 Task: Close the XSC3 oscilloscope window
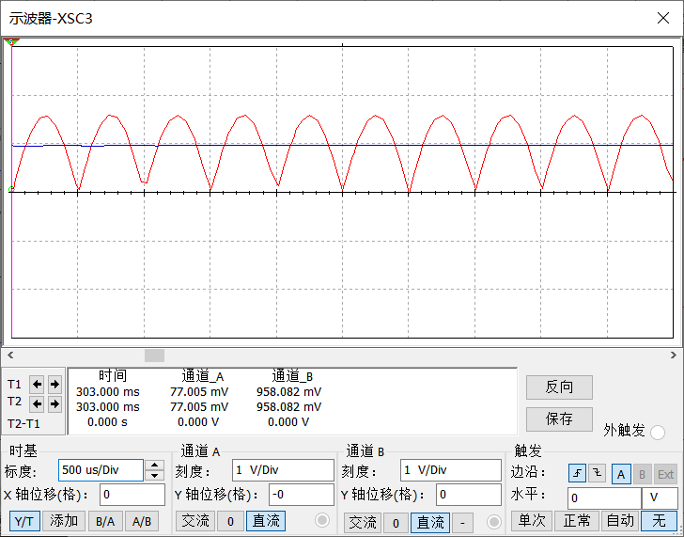pos(663,18)
